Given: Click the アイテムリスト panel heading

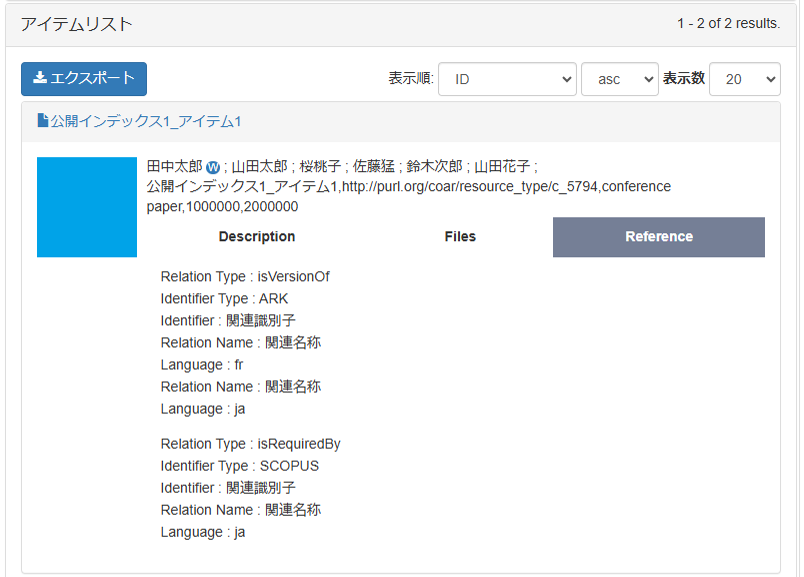Looking at the screenshot, I should pos(77,24).
